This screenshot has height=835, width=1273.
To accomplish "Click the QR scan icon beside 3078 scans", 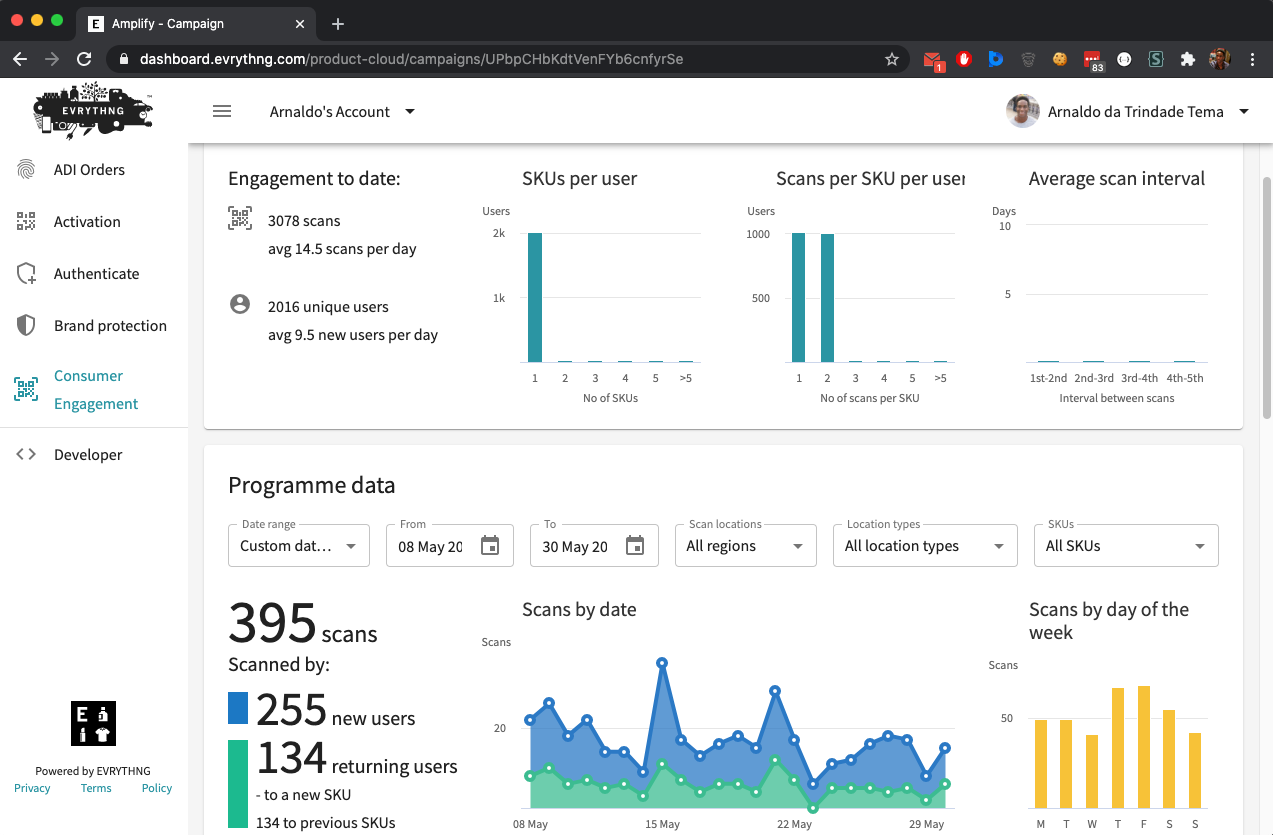I will coord(240,219).
